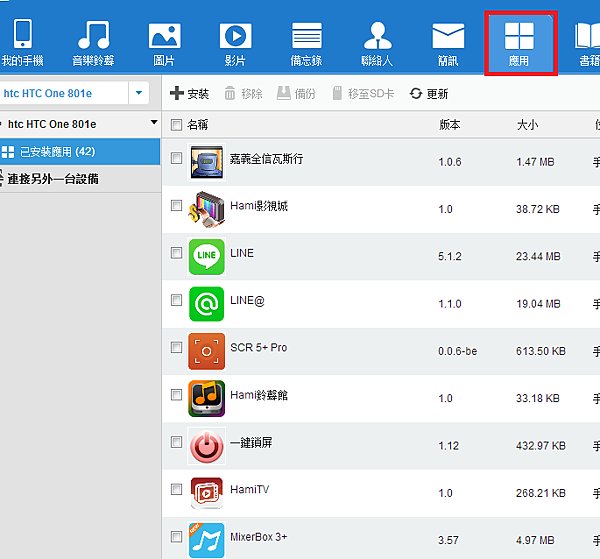Select the app name SCR 5+ Pro

[259, 347]
